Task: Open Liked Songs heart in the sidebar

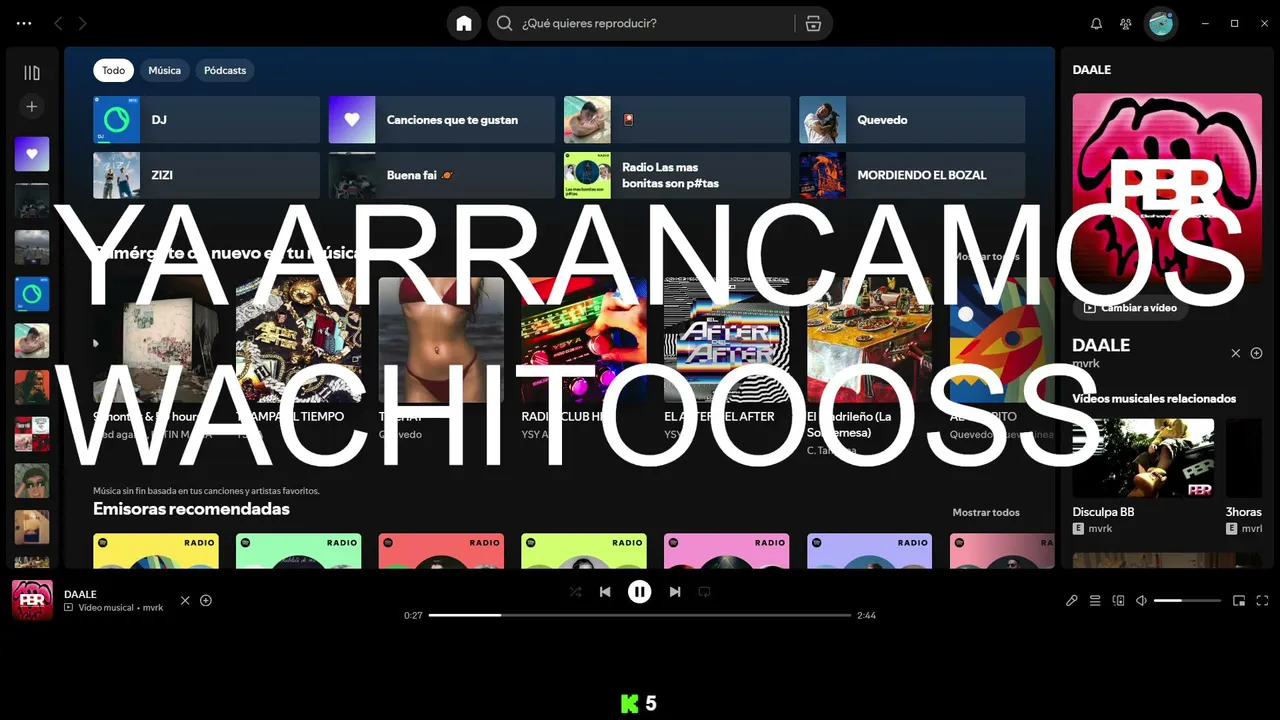Action: (x=32, y=154)
